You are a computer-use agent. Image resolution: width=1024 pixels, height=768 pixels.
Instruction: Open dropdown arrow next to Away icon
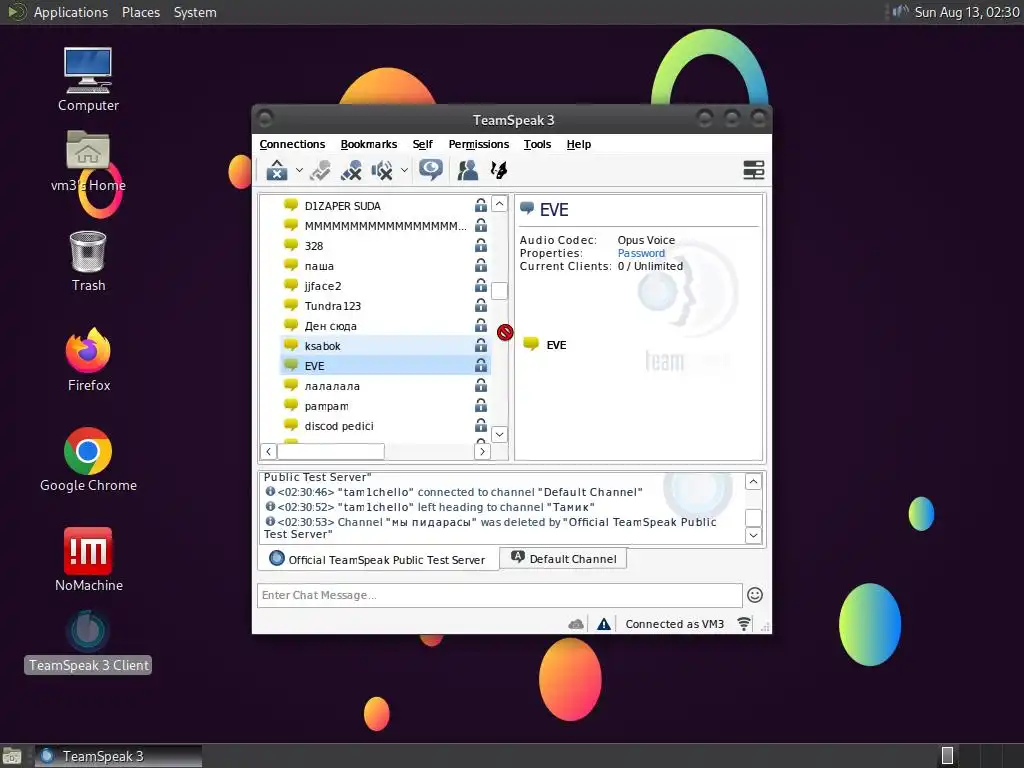tap(299, 170)
